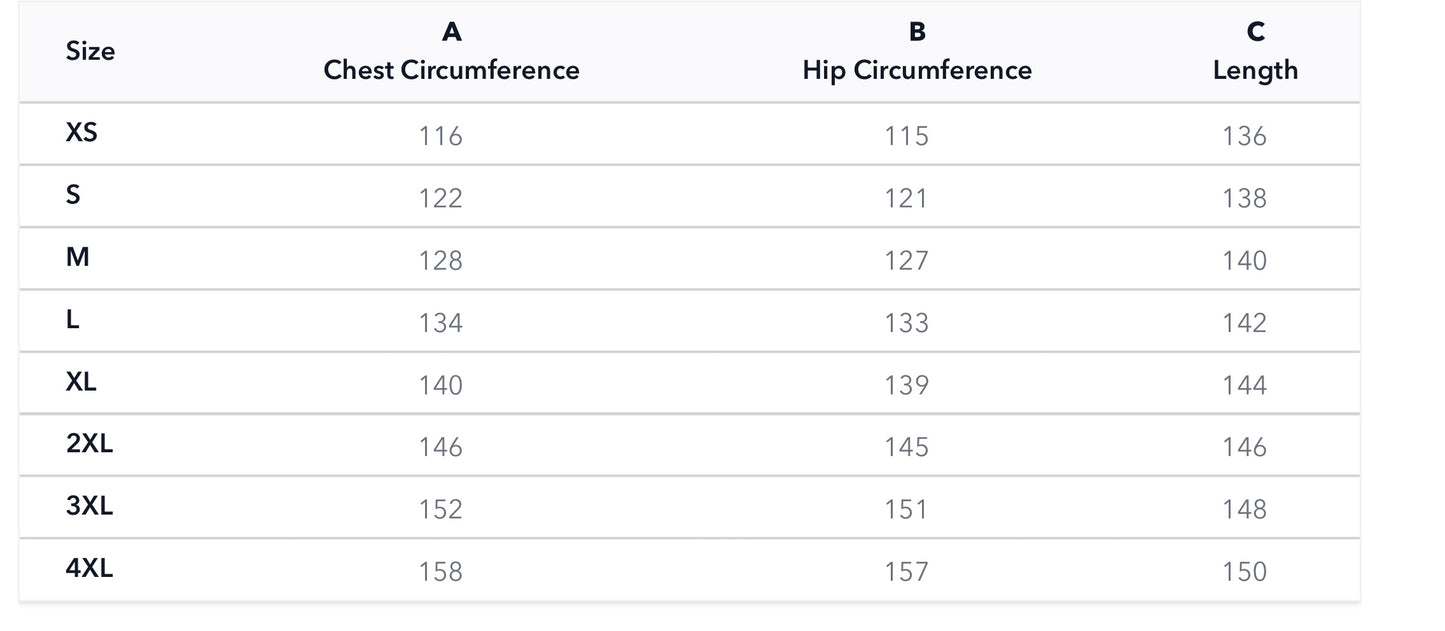Select the M size row label
1445x631 pixels.
pos(77,257)
